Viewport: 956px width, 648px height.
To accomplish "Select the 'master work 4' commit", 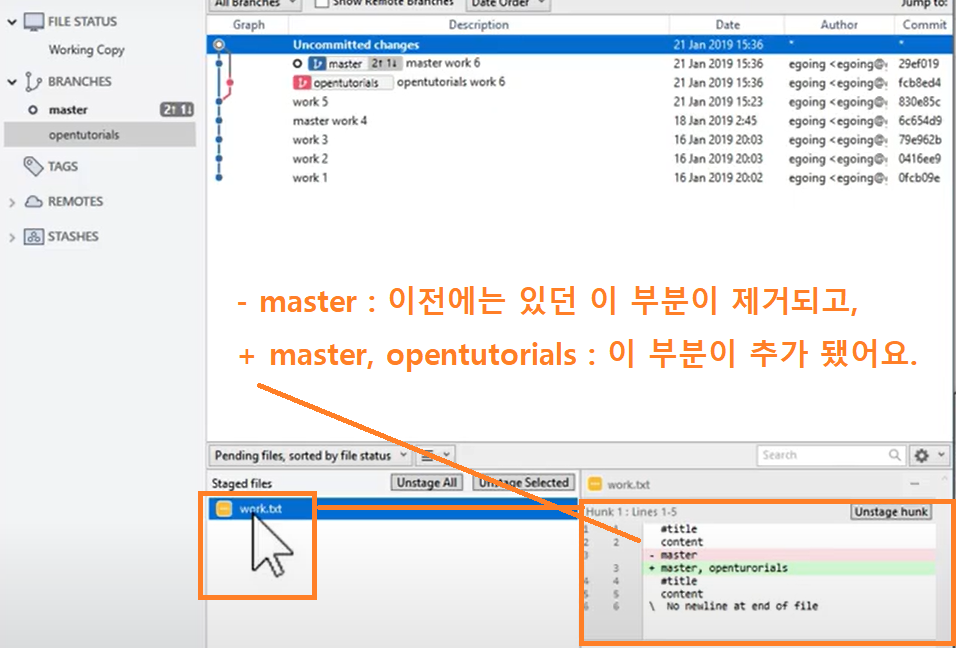I will tap(580, 121).
